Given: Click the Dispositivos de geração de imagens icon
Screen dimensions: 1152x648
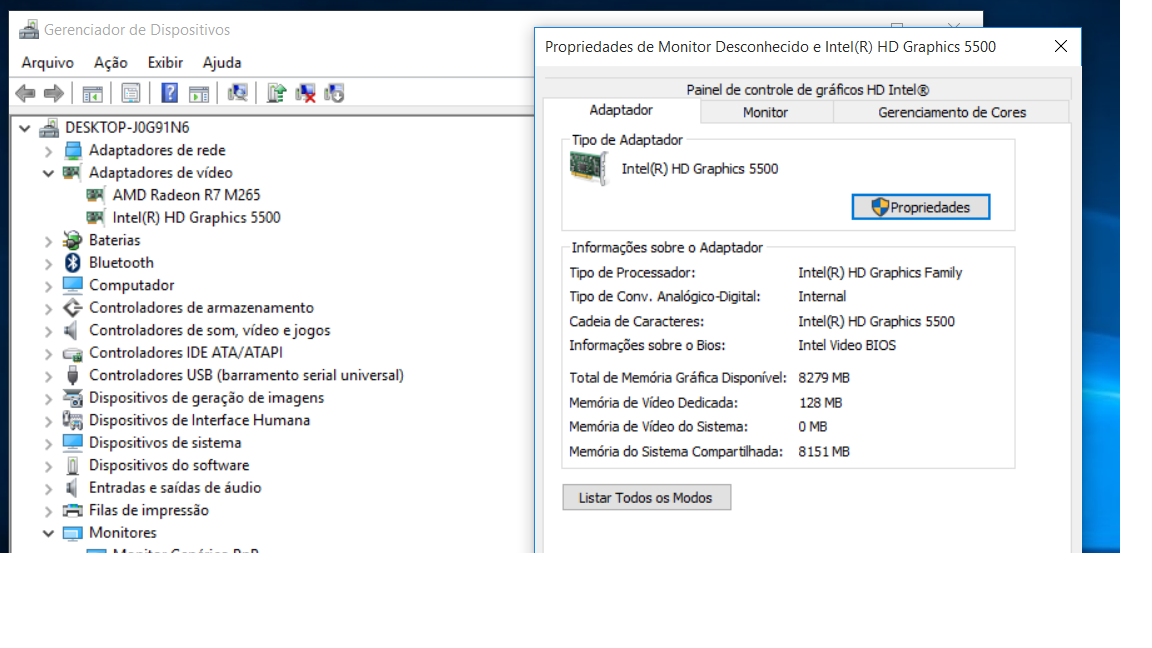Looking at the screenshot, I should 72,397.
